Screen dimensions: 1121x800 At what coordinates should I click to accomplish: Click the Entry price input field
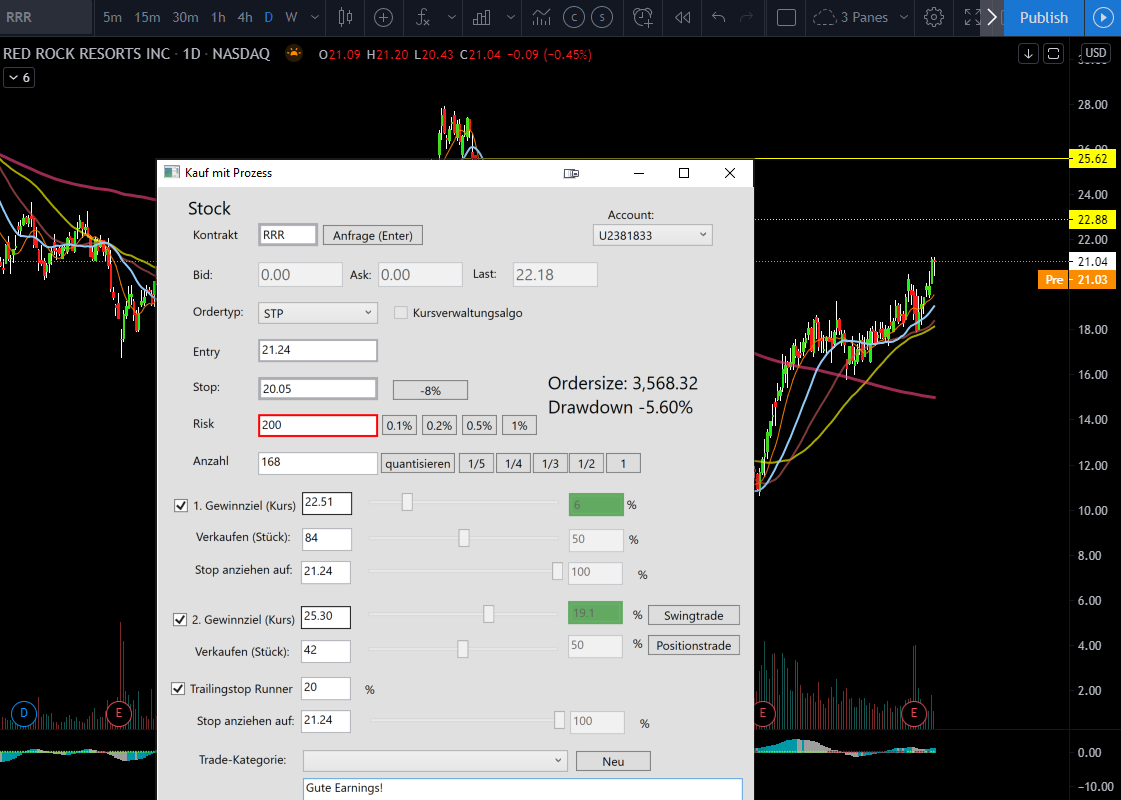click(x=317, y=350)
